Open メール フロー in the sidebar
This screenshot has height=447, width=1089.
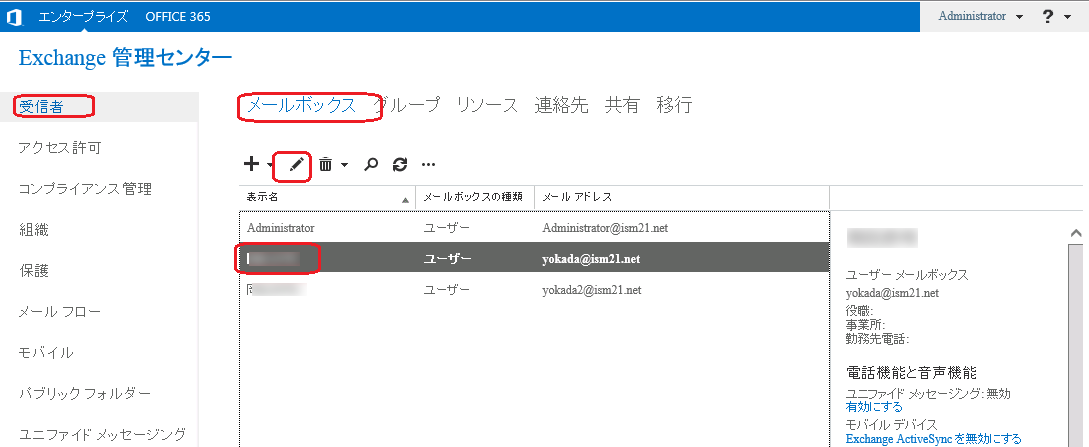pos(60,312)
